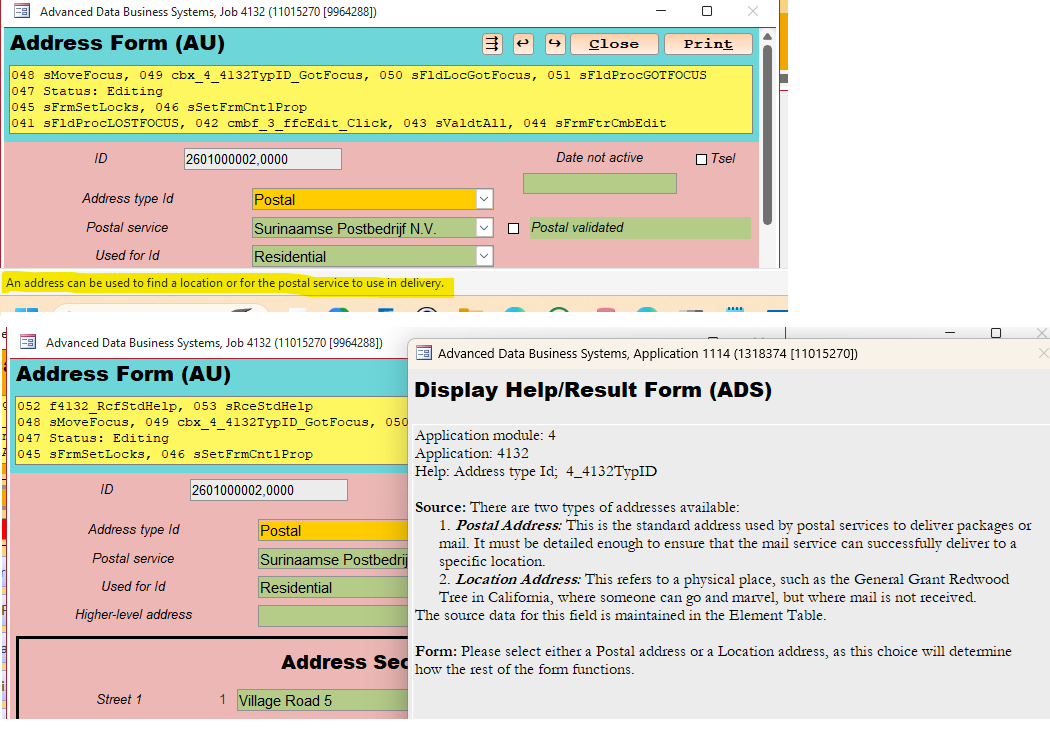Image resolution: width=1050 pixels, height=735 pixels.
Task: Click the Print button
Action: pyautogui.click(x=708, y=44)
